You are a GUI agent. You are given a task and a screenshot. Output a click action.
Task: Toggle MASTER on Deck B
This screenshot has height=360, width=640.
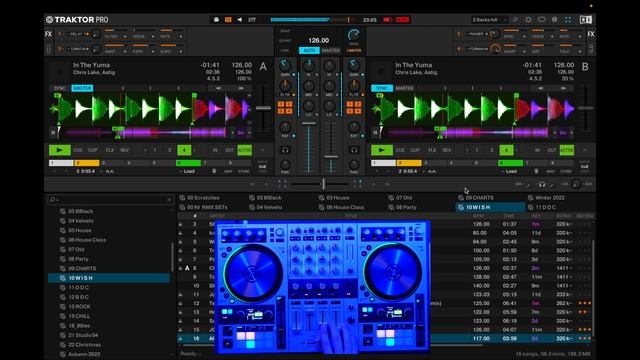[x=404, y=88]
